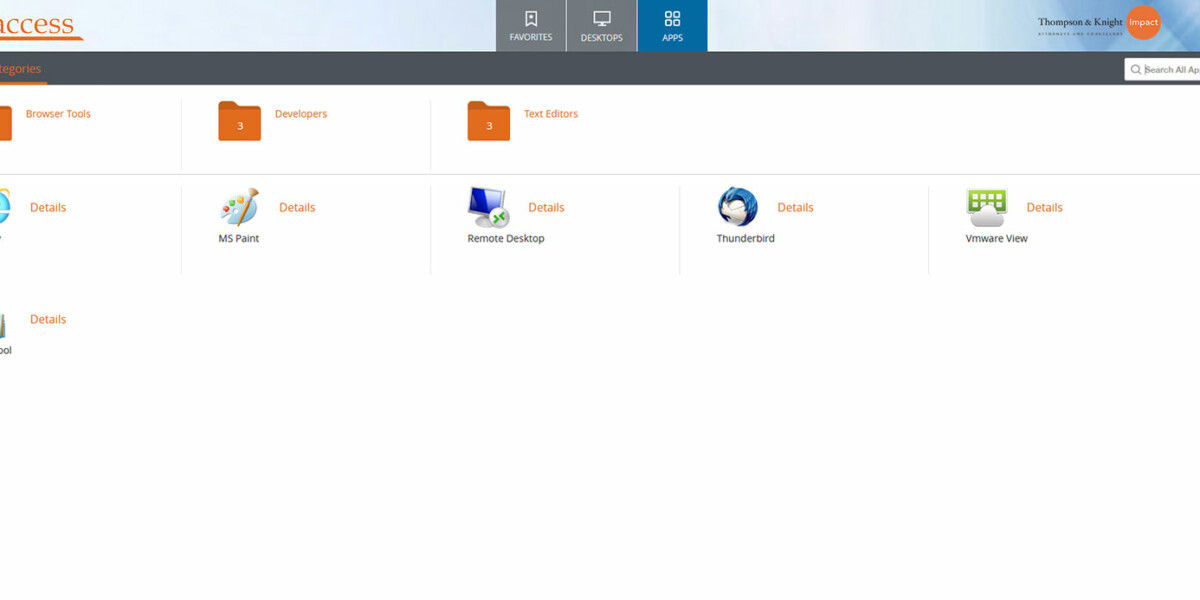Click the monitor icon above DESKTOPS

(x=601, y=17)
